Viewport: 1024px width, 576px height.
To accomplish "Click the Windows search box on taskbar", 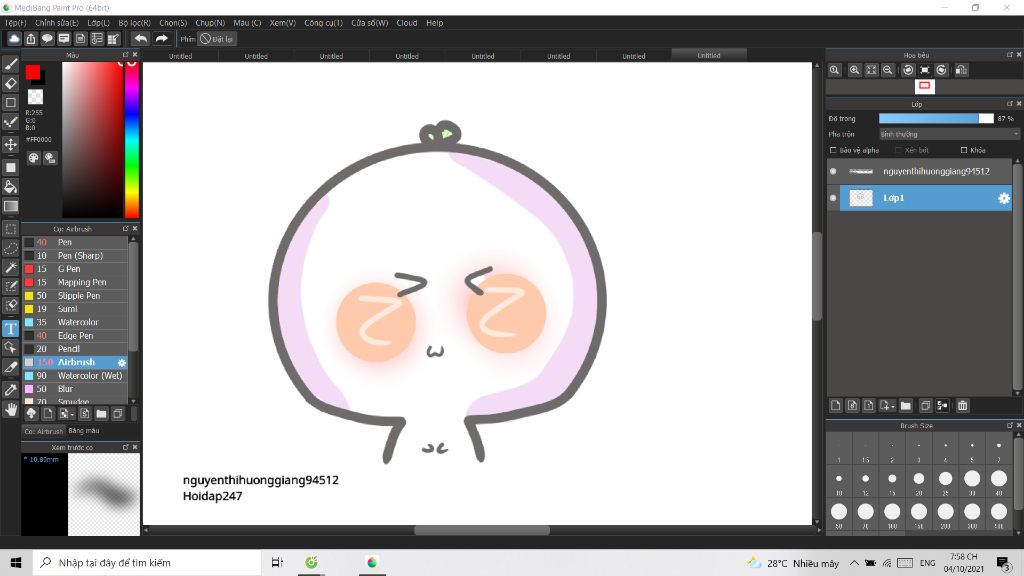I will coord(146,562).
